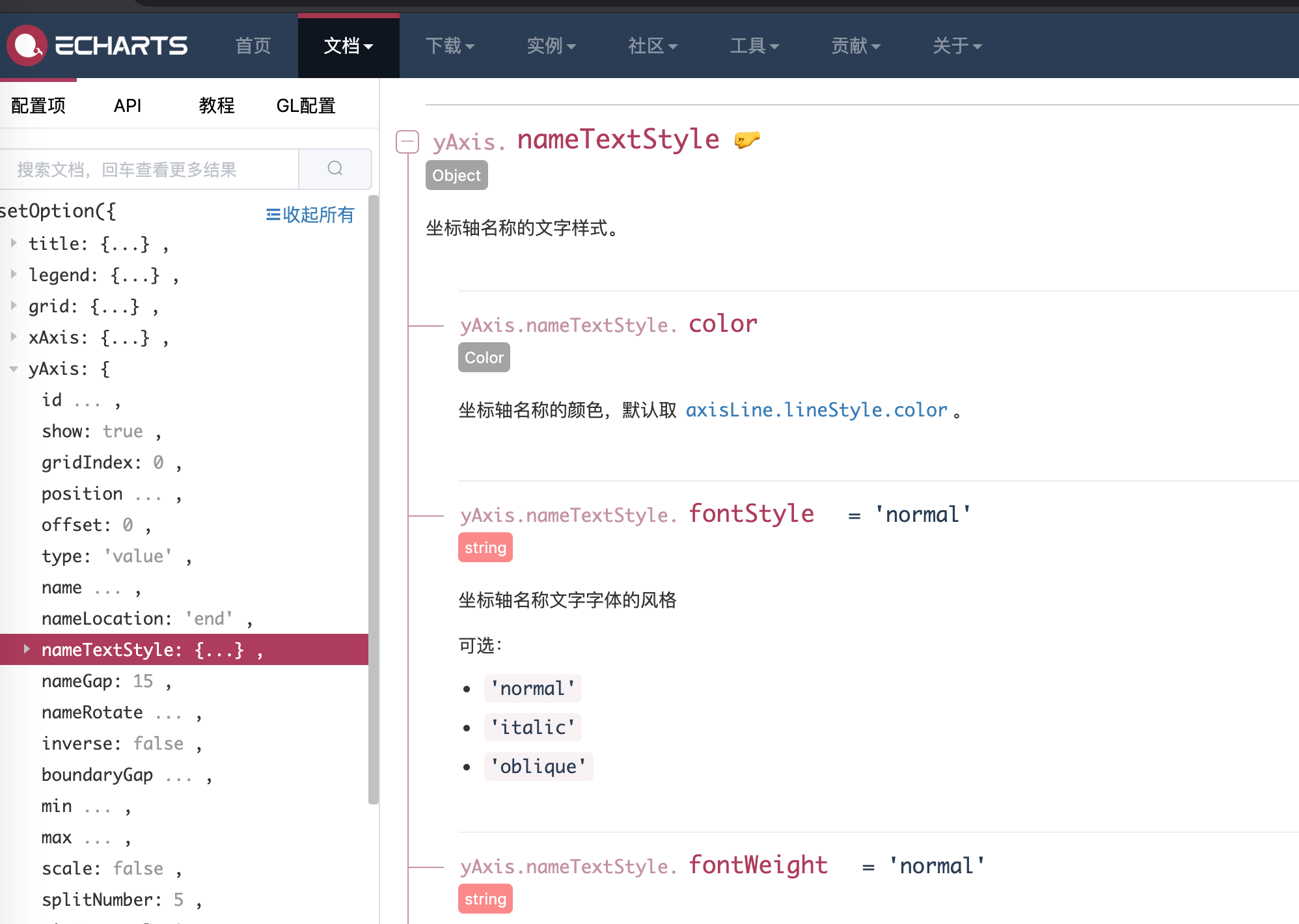Screen dimensions: 1299x924
Task: Expand the legend tree node
Action: point(14,275)
